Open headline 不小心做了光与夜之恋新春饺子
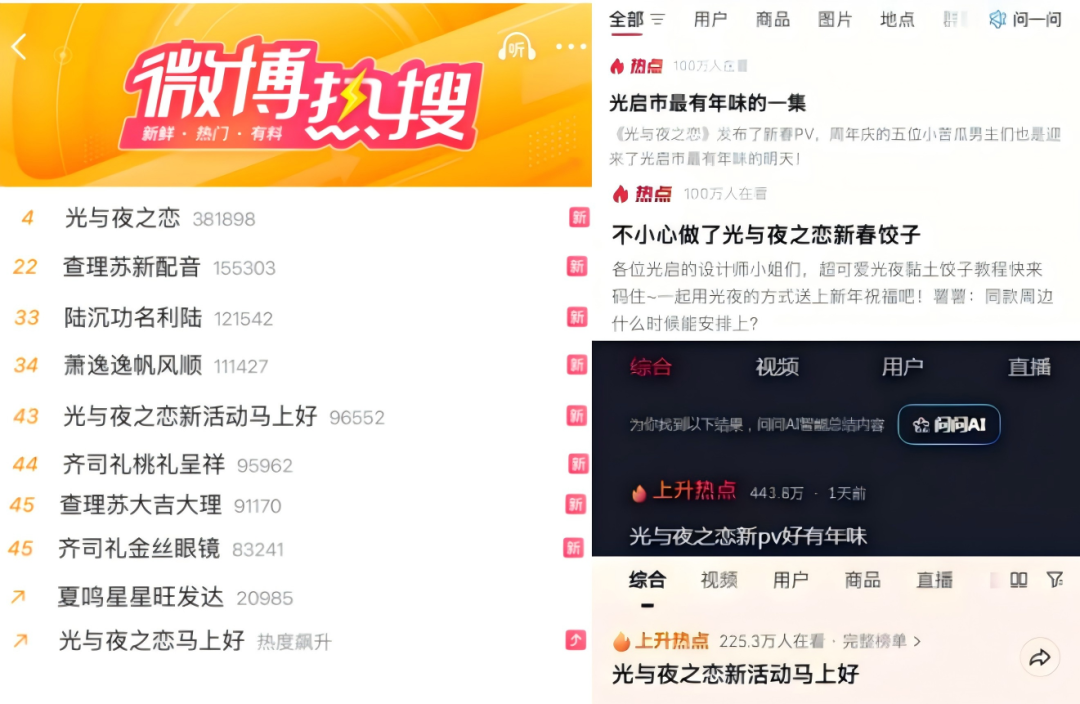1080x704 pixels. click(x=765, y=235)
